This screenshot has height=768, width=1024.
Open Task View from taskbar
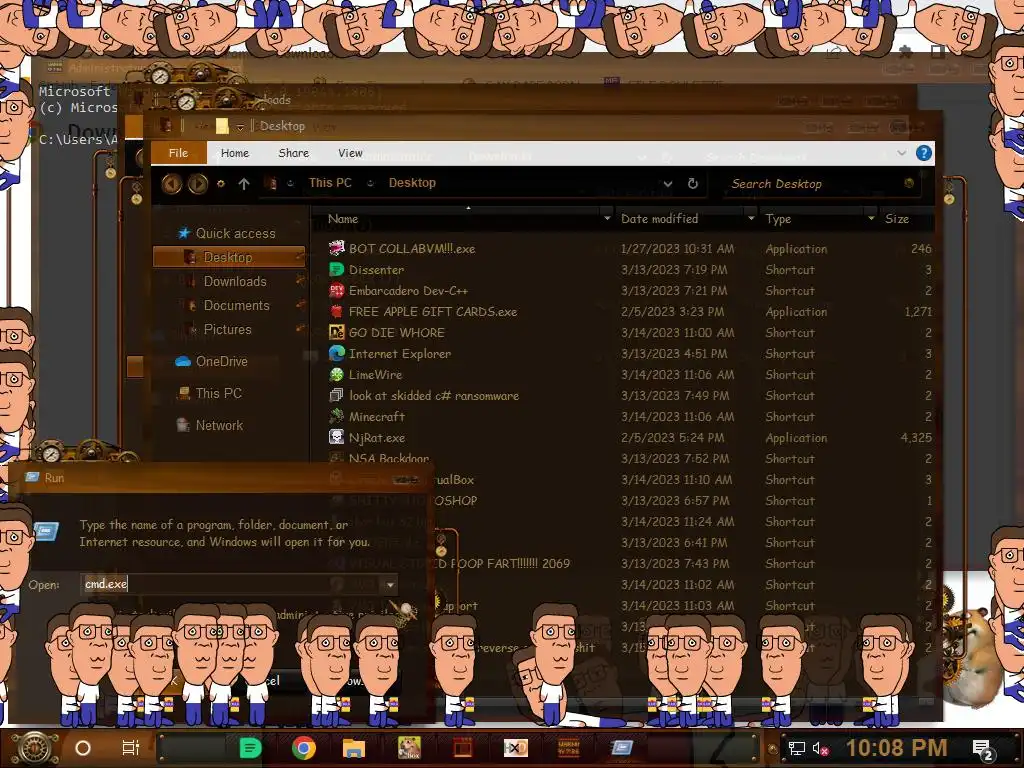(131, 748)
